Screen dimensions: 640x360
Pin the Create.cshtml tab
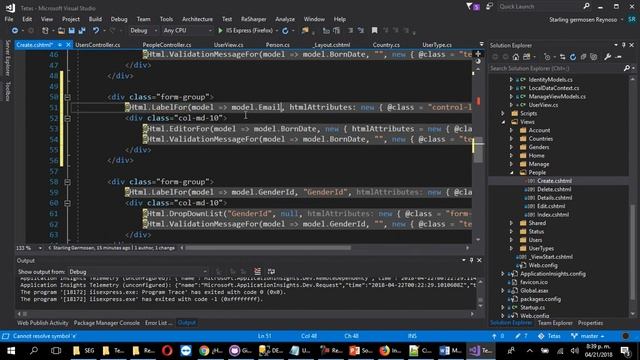[x=60, y=45]
